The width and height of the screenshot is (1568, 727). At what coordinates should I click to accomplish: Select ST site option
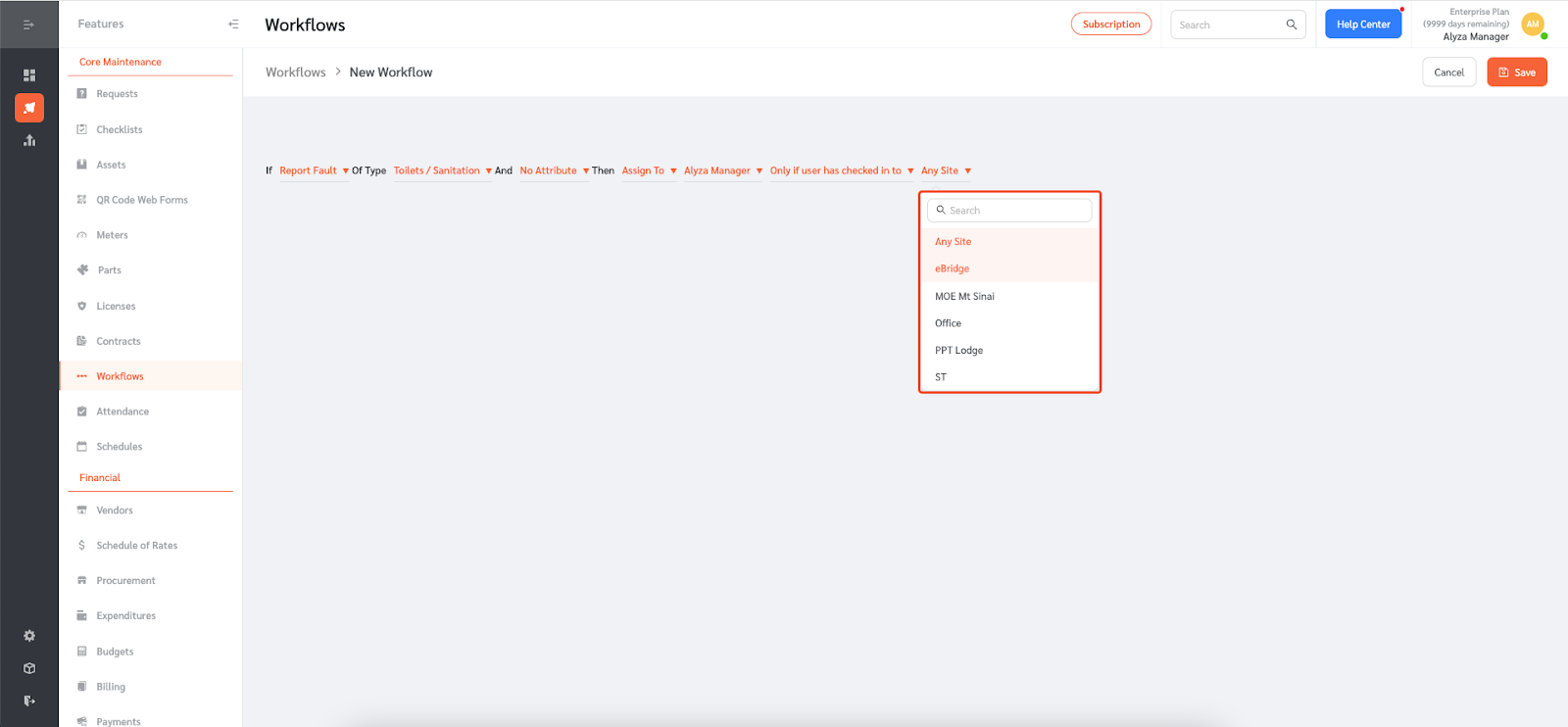1009,377
